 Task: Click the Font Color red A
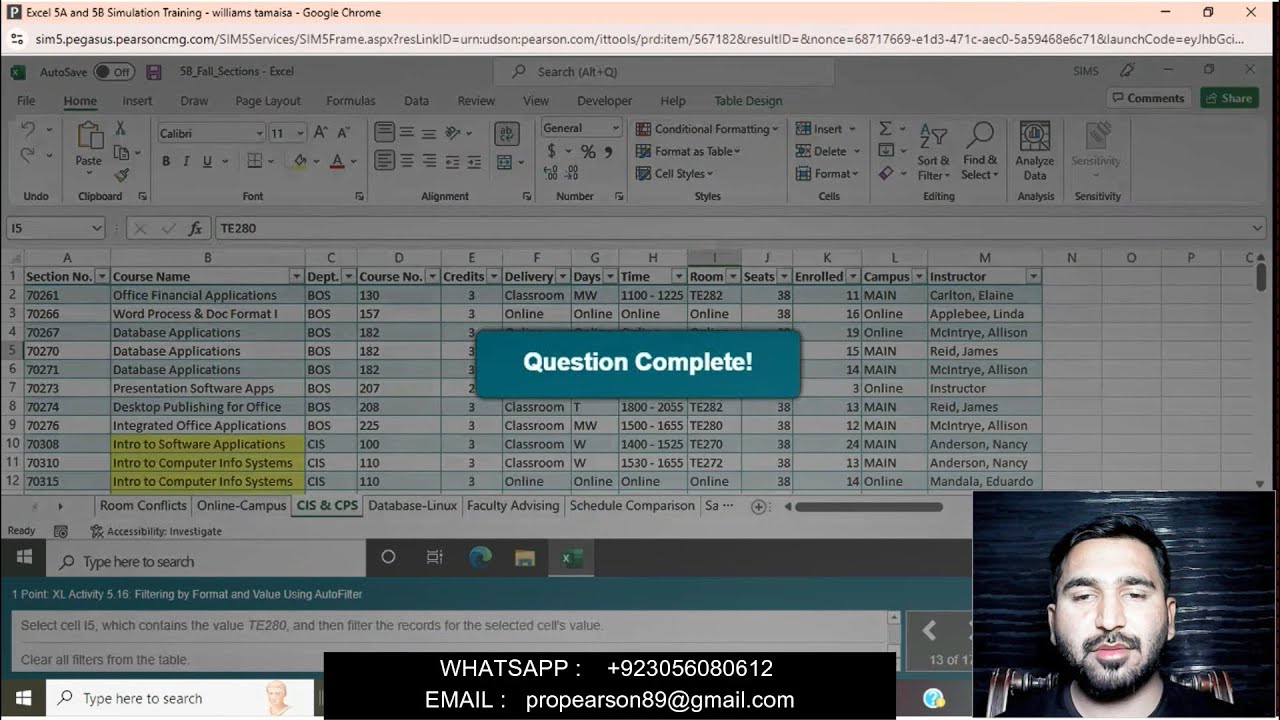337,161
